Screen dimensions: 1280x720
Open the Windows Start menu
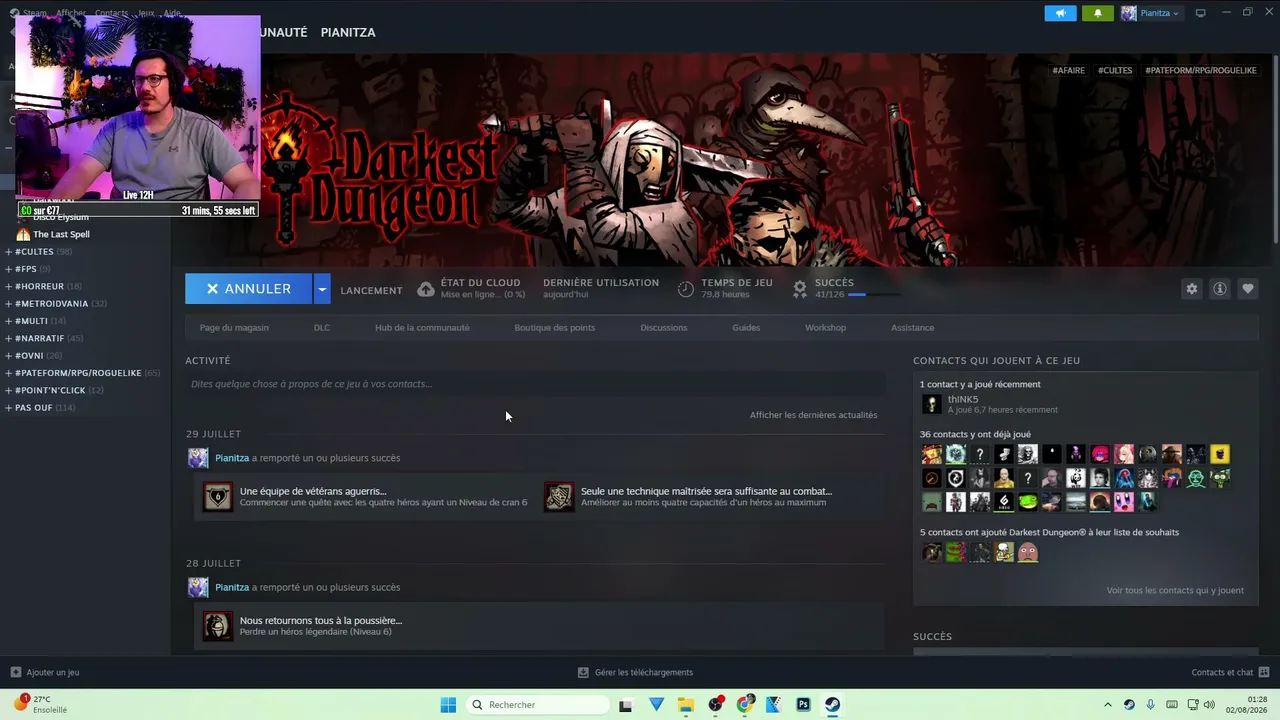(448, 705)
